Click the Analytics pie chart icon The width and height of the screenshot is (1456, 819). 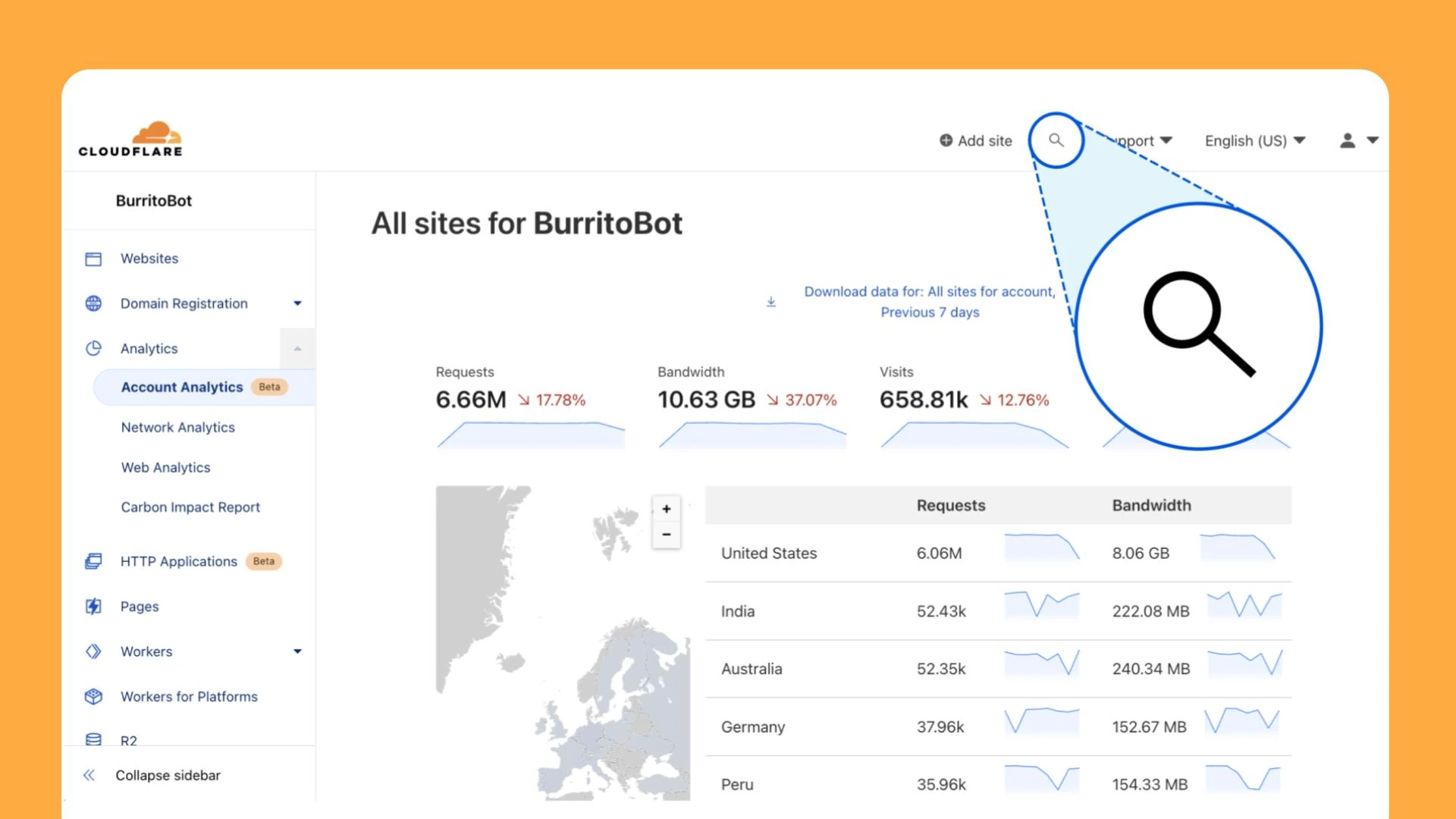pos(93,349)
